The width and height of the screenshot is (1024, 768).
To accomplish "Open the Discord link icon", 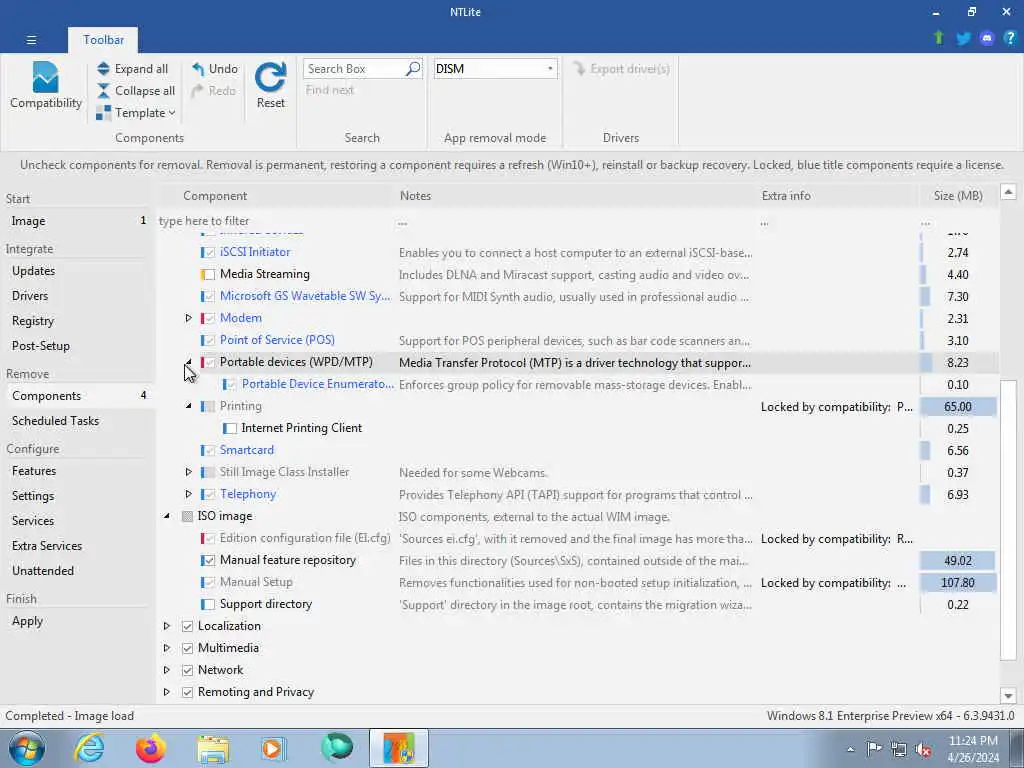I will pyautogui.click(x=987, y=39).
